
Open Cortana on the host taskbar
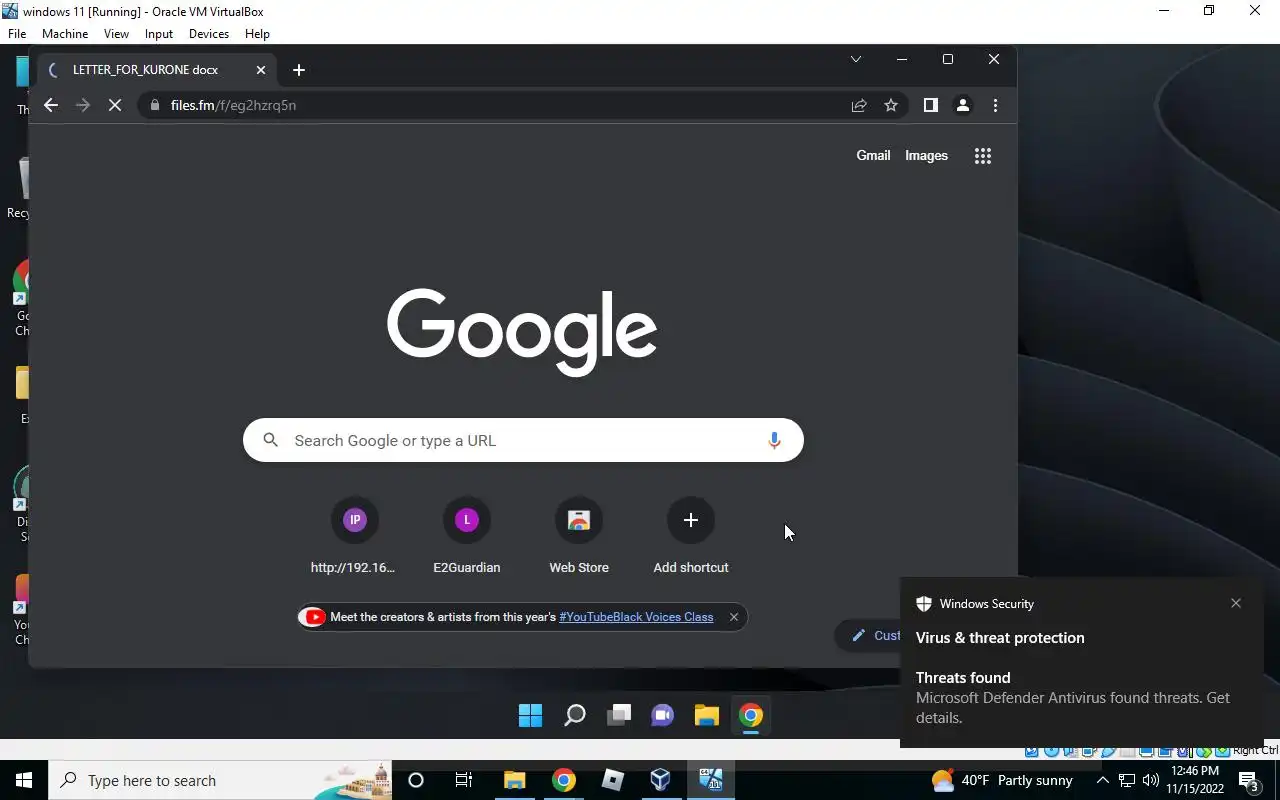tap(416, 780)
